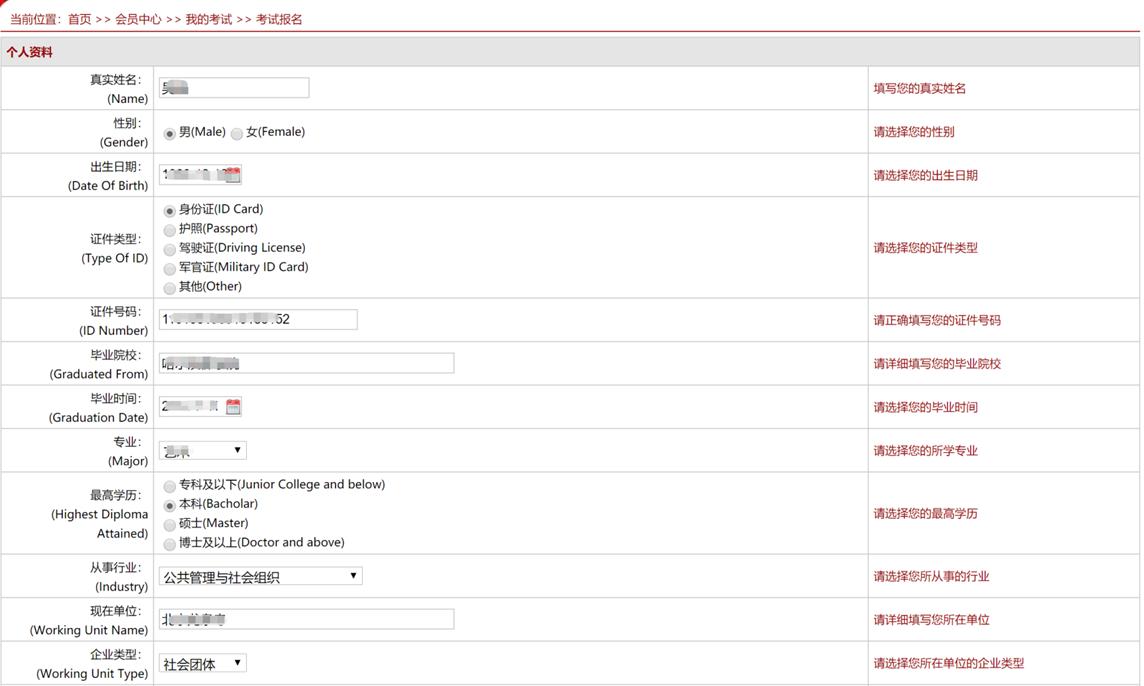
Task: Open the 从事行业 Industry dropdown
Action: point(260,576)
